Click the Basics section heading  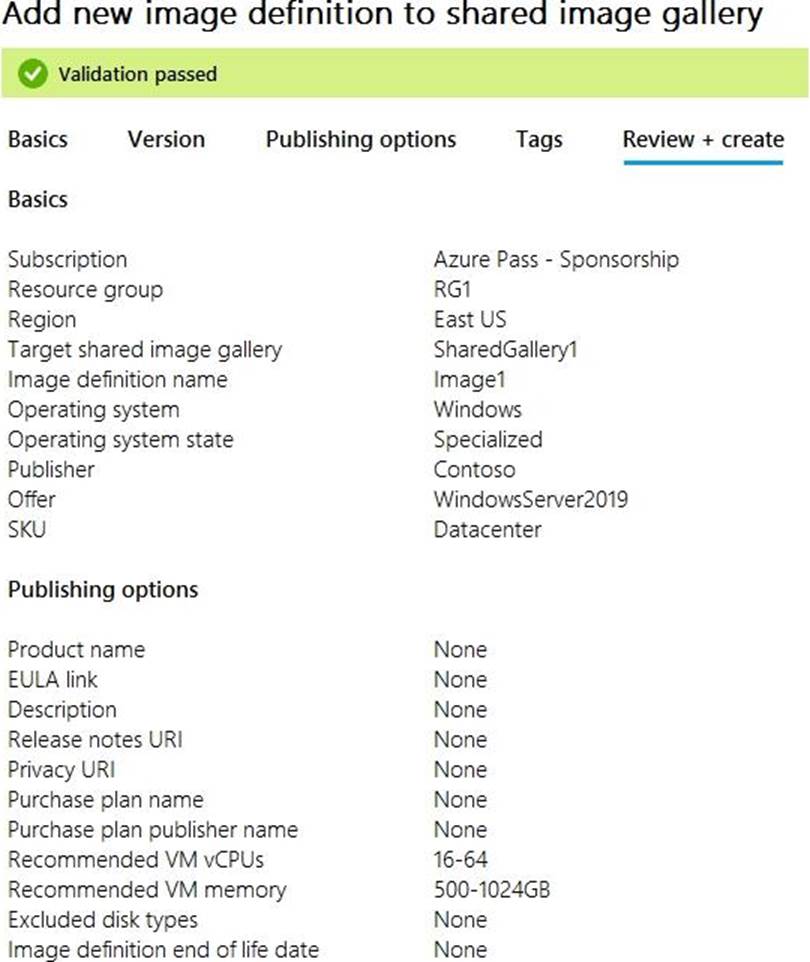coord(38,200)
